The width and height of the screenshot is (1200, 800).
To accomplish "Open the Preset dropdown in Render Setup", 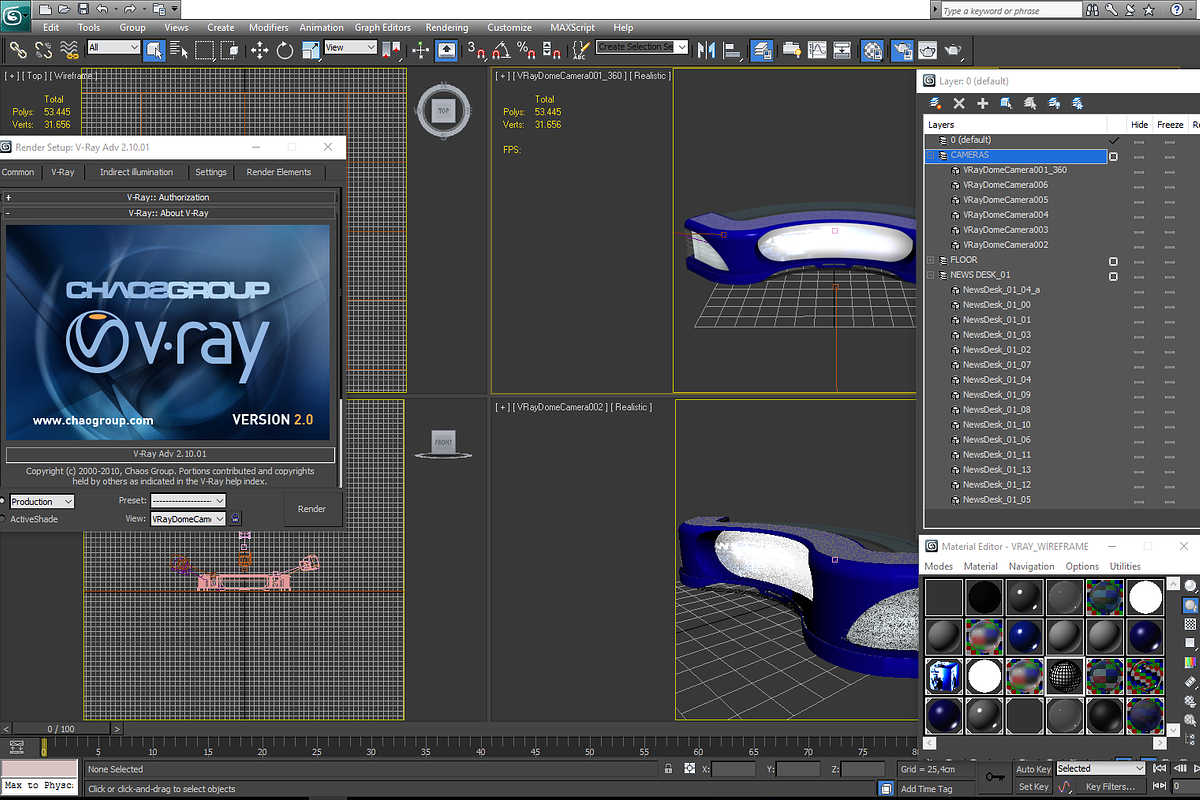I will coord(188,500).
